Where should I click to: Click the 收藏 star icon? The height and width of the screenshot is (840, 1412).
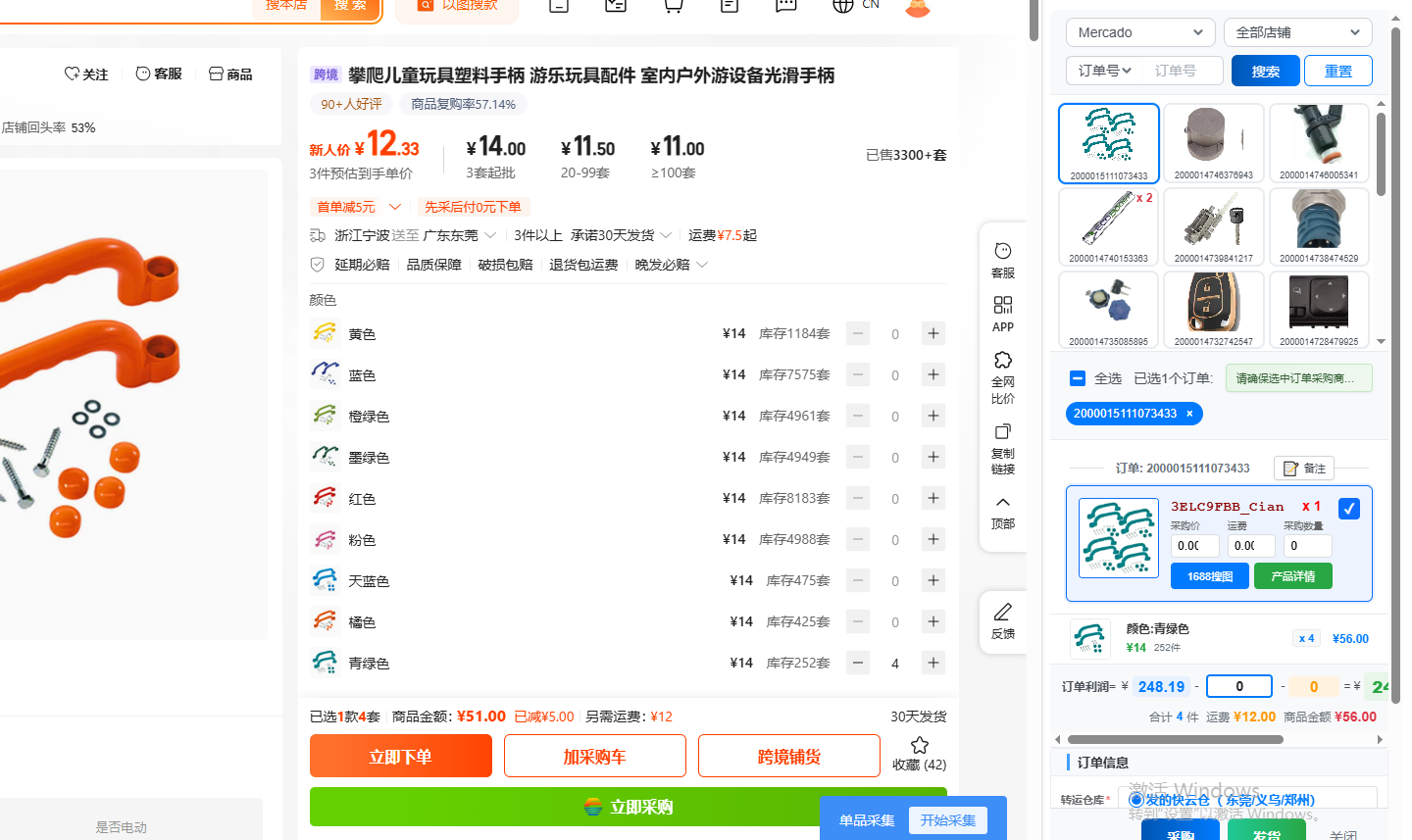point(919,745)
